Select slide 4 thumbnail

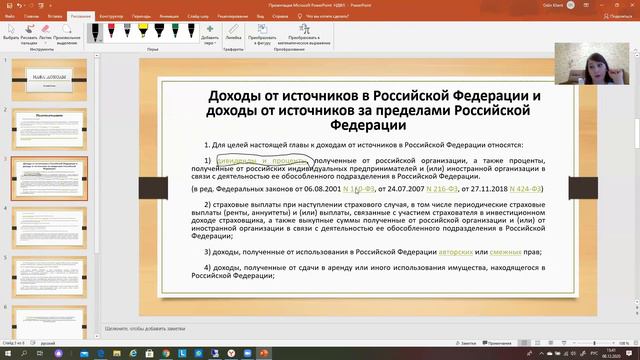click(49, 228)
